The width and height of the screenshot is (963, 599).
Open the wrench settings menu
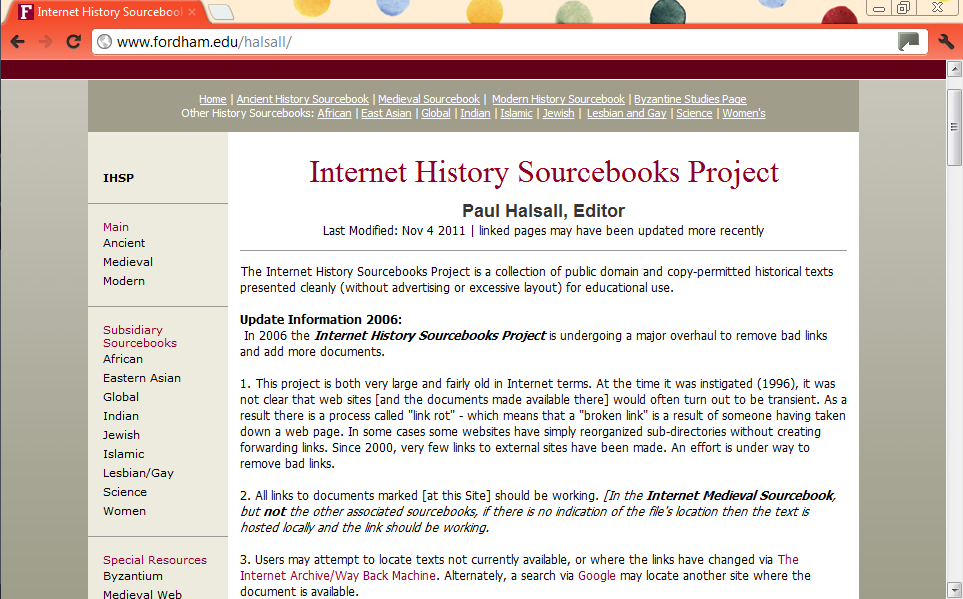[948, 42]
